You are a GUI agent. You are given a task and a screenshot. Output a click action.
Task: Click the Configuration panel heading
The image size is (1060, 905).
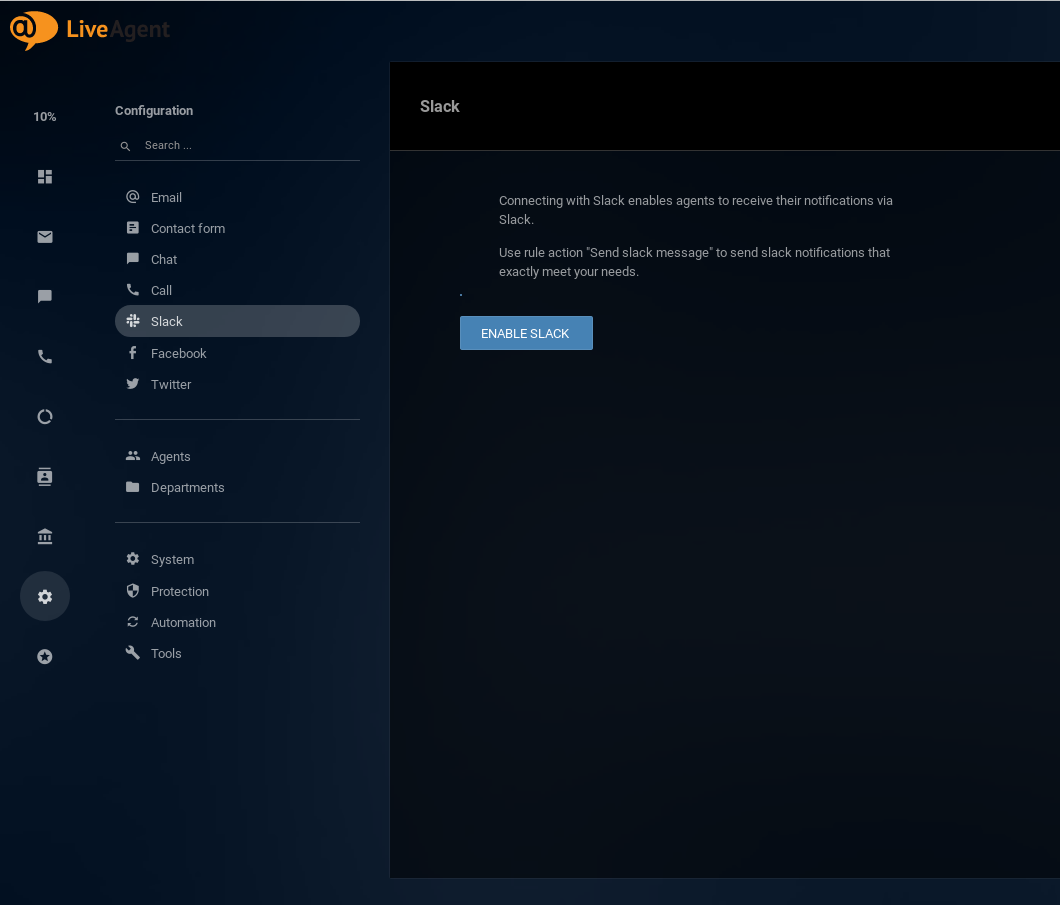[154, 111]
